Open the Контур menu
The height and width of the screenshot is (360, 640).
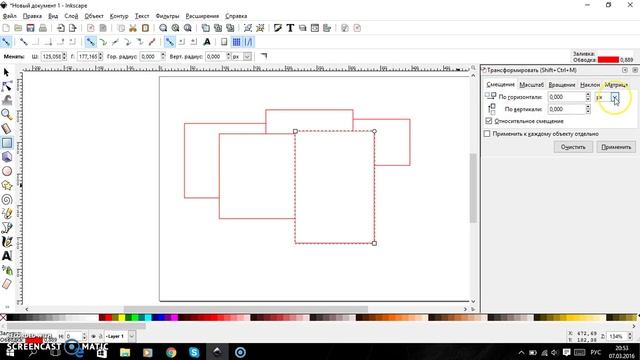pos(119,16)
